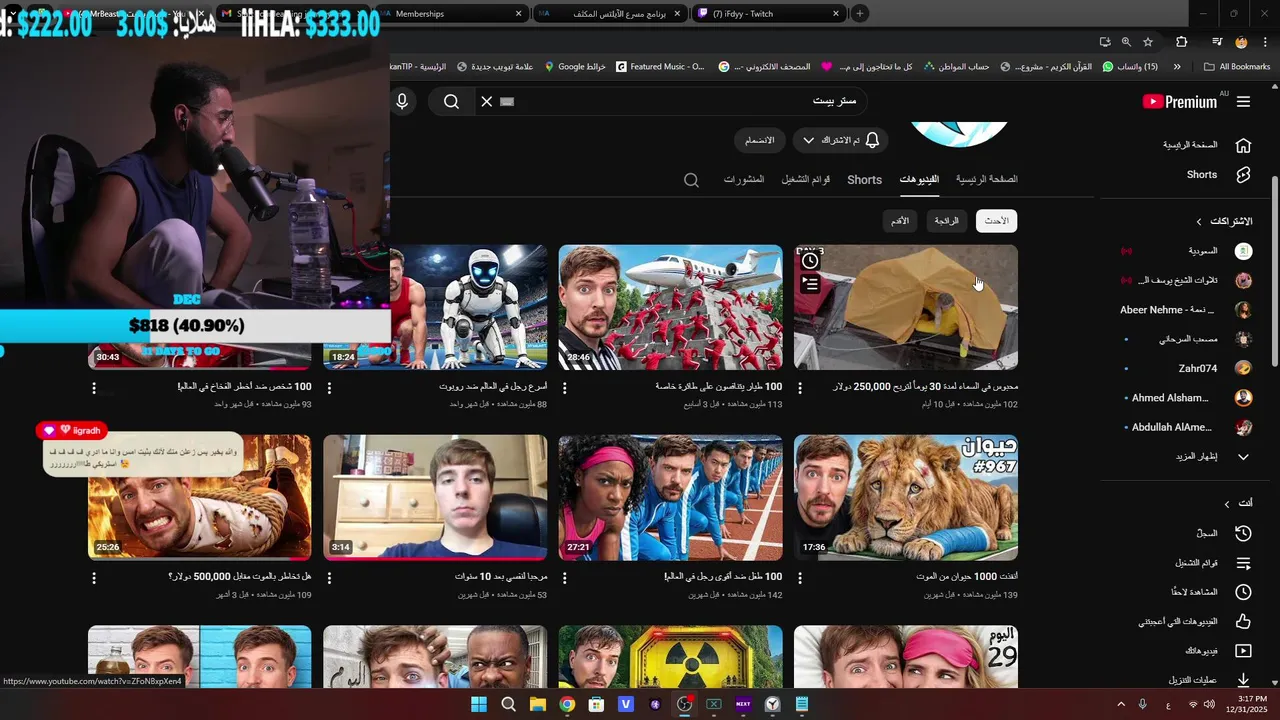Bookmark this page with star icon
This screenshot has height=720, width=1280.
(x=1148, y=42)
